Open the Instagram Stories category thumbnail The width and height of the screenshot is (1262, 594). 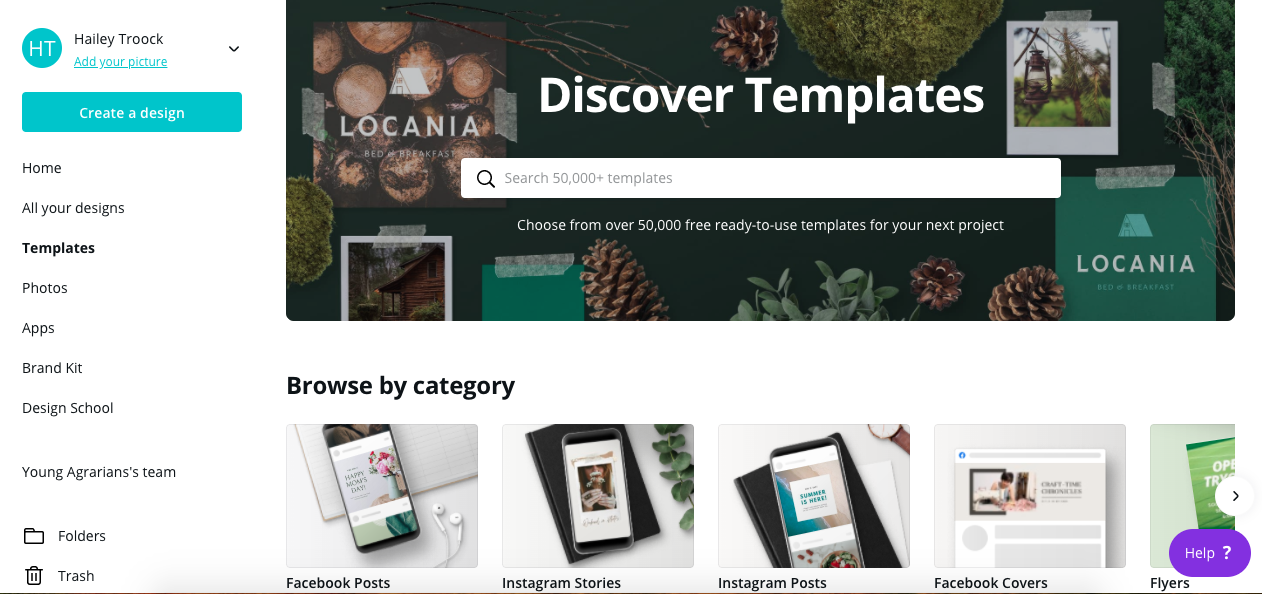(x=598, y=496)
